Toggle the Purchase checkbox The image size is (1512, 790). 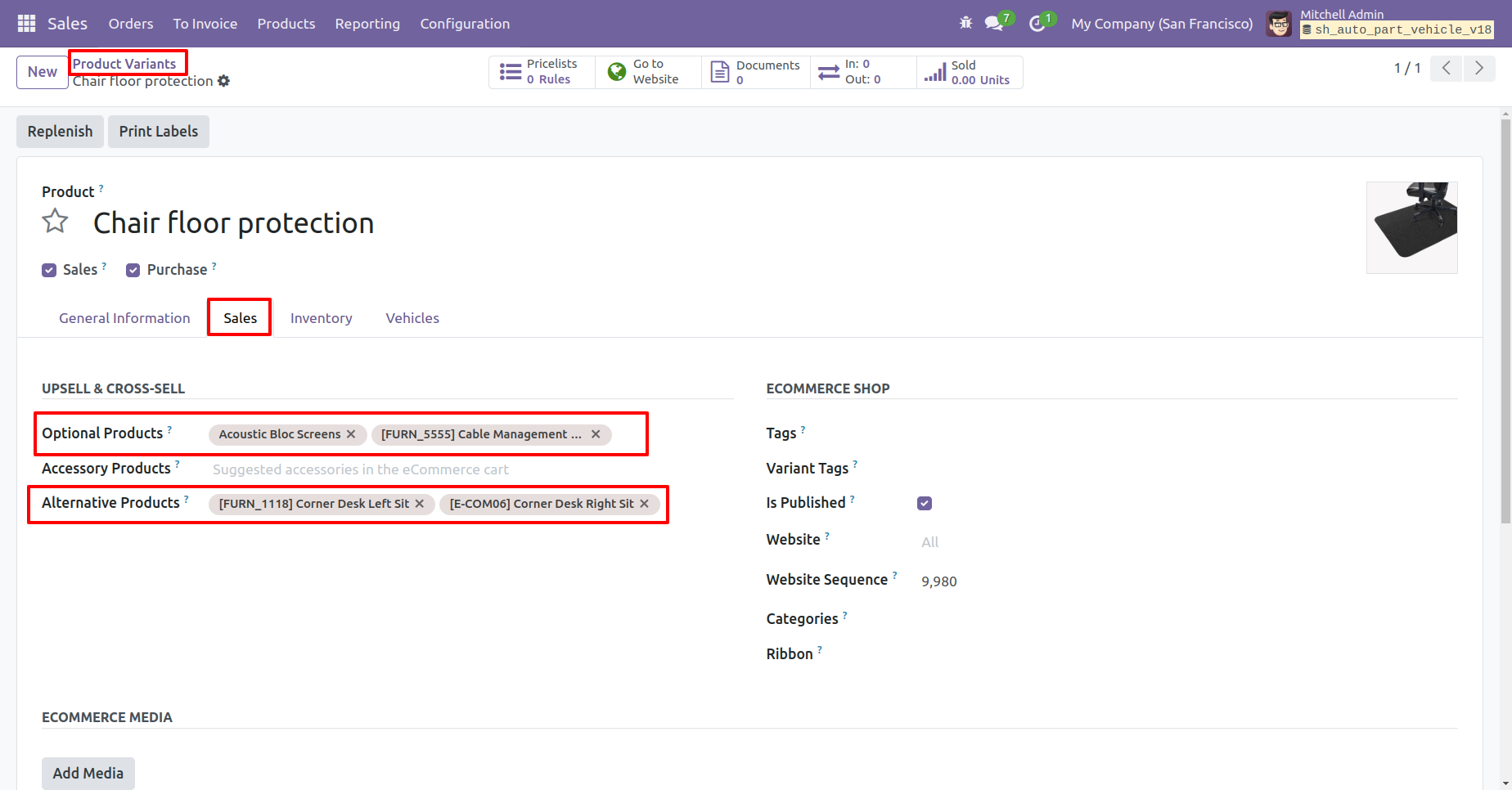pyautogui.click(x=133, y=271)
